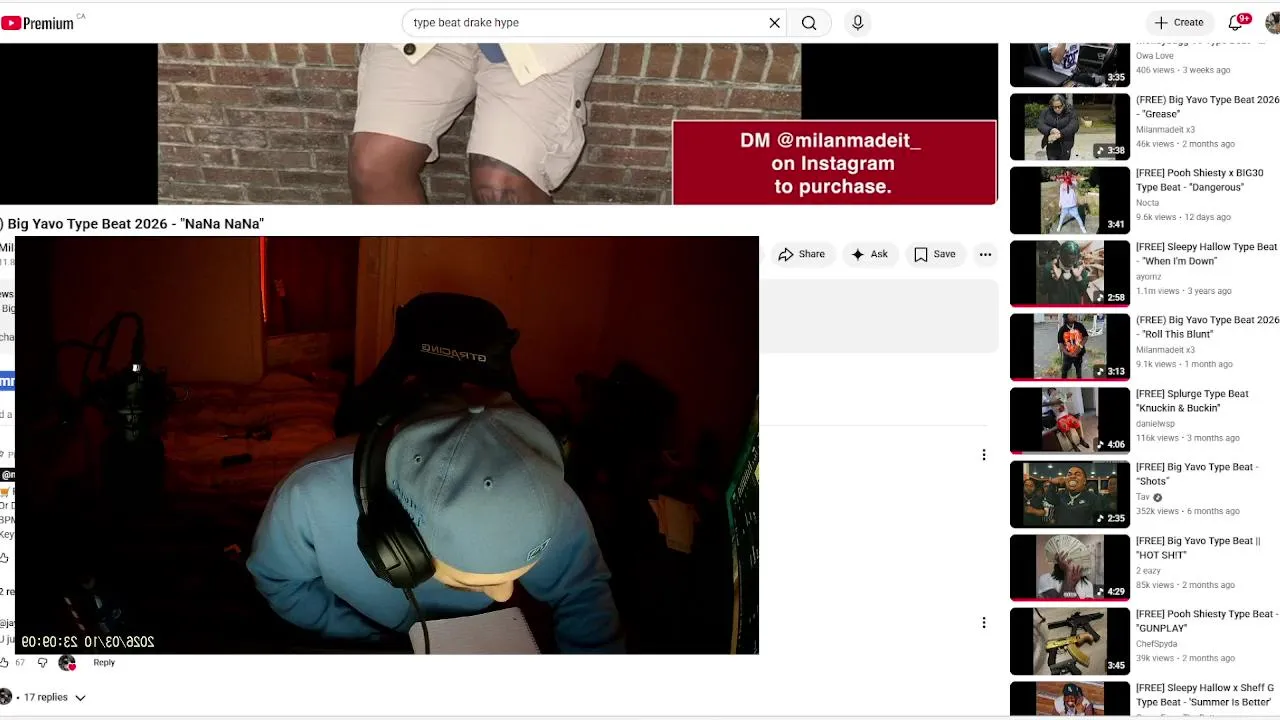Visit Nocta channel name
This screenshot has height=720, width=1280.
(x=1147, y=203)
